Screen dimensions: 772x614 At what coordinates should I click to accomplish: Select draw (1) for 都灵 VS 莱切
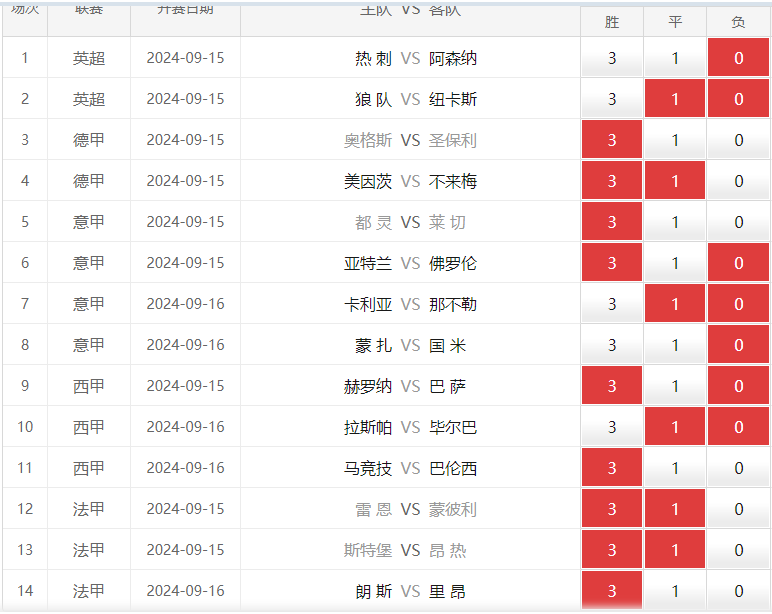pyautogui.click(x=675, y=222)
